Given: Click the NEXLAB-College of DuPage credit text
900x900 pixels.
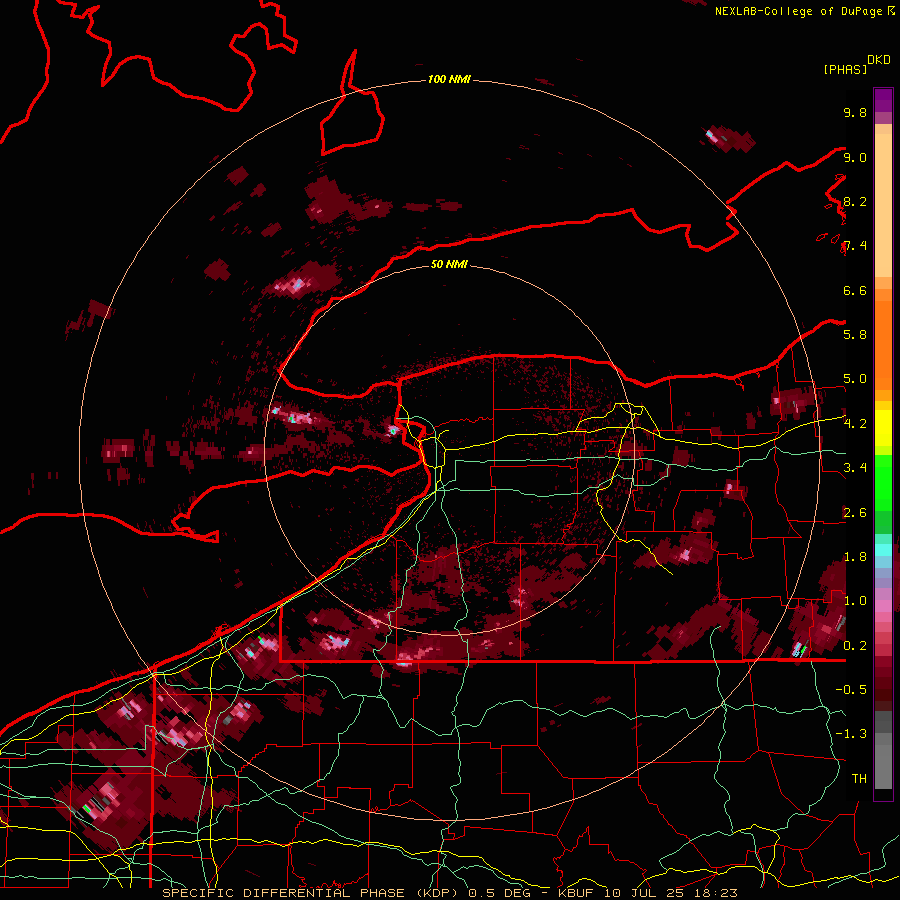Looking at the screenshot, I should (x=800, y=11).
